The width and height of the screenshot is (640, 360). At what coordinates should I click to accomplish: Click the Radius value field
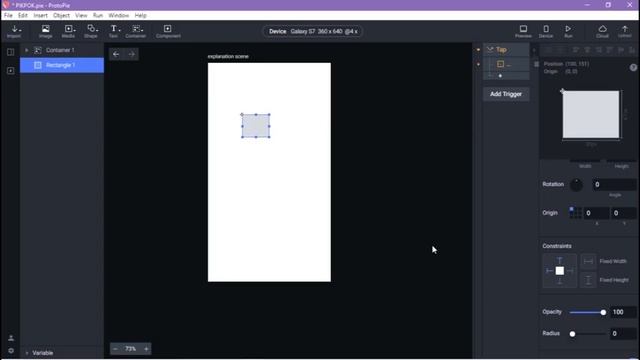tap(623, 334)
